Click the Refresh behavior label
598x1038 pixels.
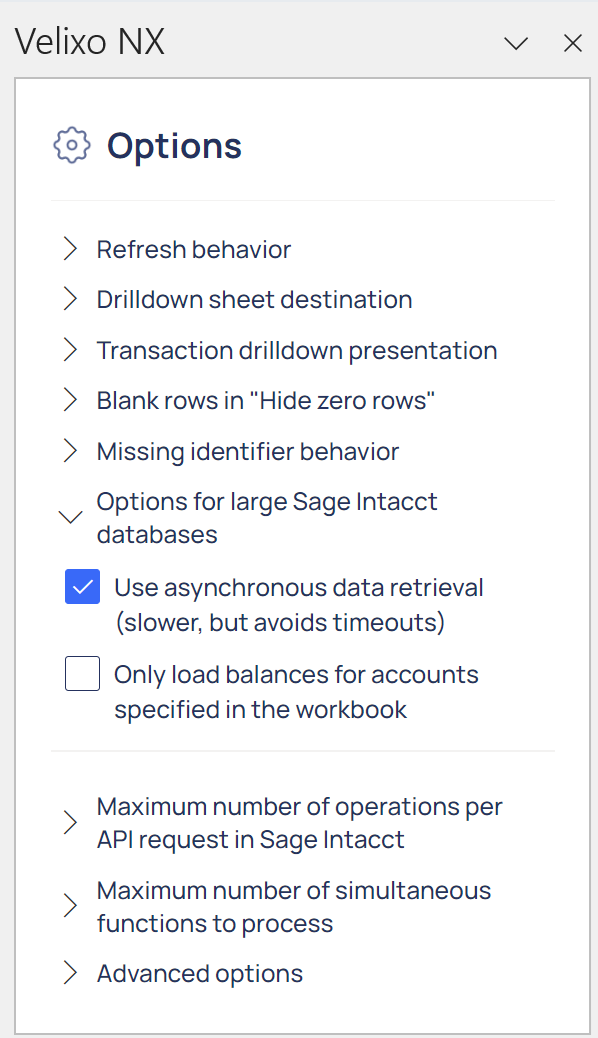(193, 250)
